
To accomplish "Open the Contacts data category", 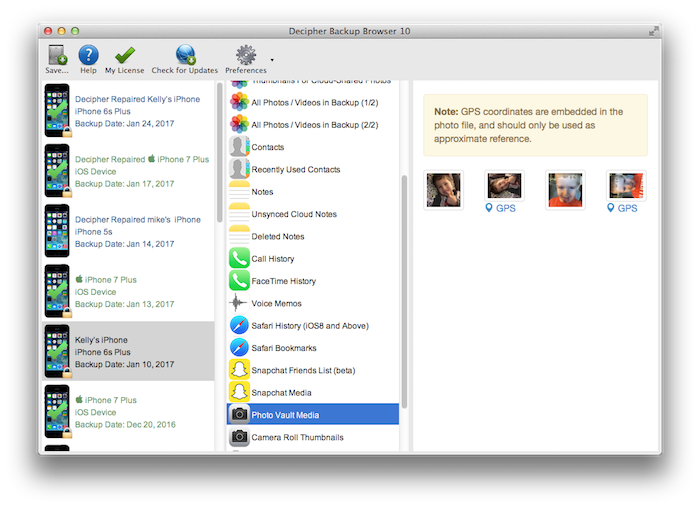I will tap(268, 147).
